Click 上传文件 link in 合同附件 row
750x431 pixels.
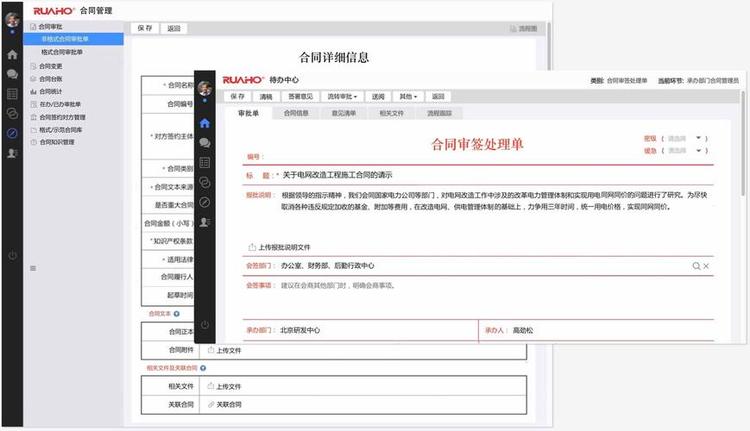(229, 350)
